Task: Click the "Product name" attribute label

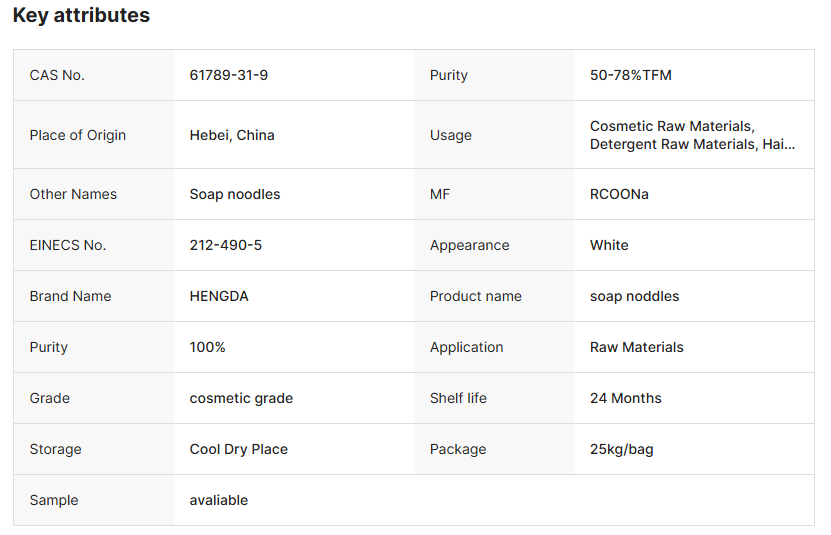Action: tap(475, 296)
